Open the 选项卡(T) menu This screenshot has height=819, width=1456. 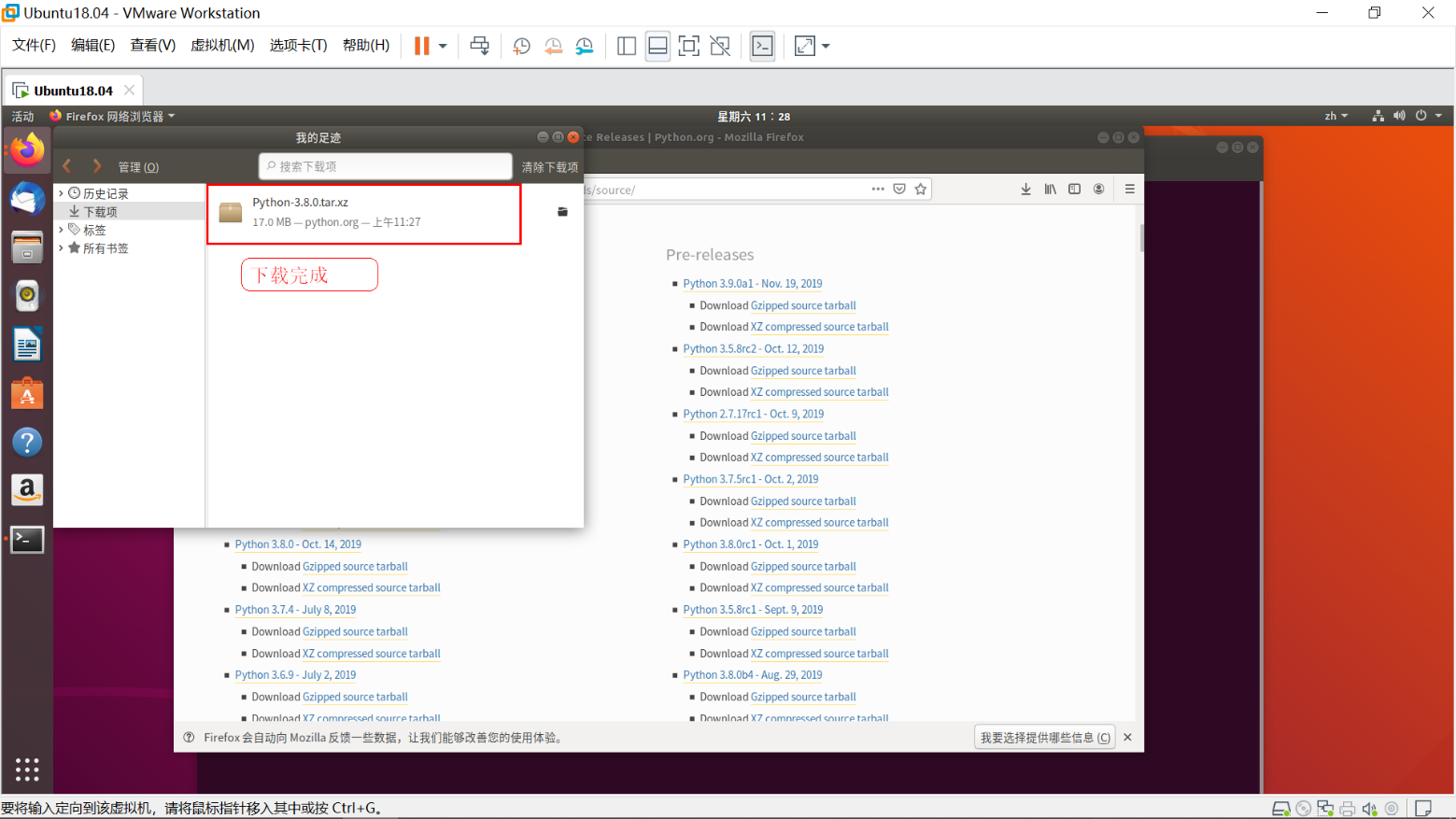(298, 46)
